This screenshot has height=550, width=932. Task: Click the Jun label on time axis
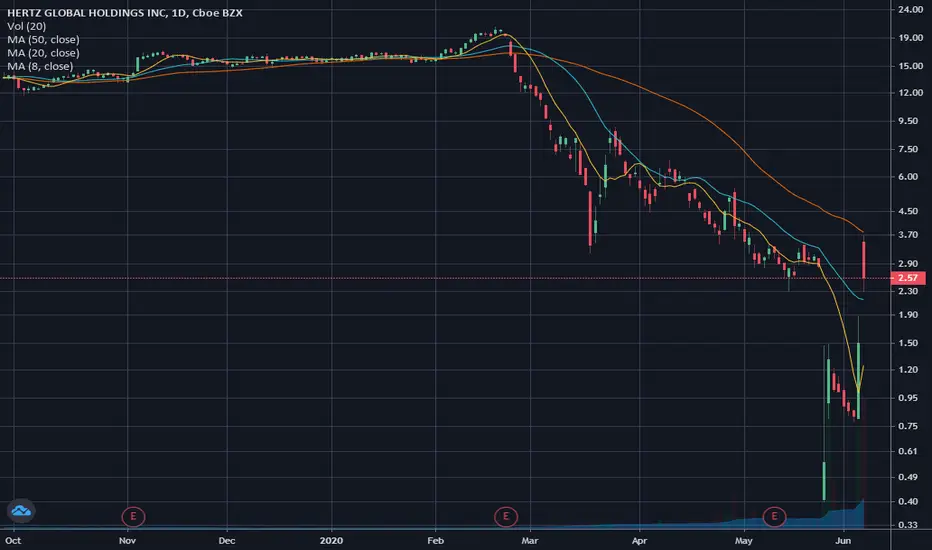pos(843,540)
